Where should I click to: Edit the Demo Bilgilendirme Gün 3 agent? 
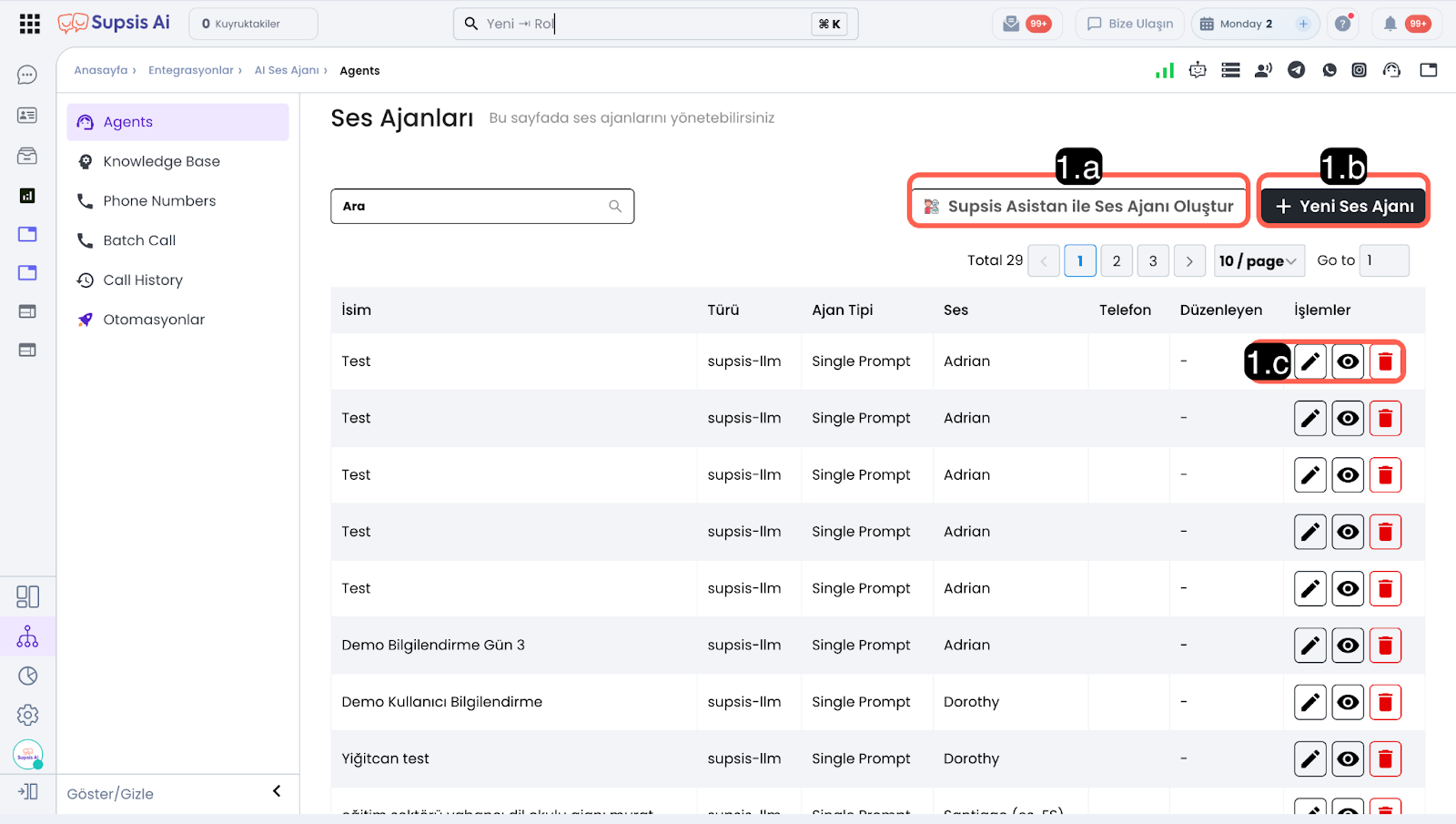(x=1309, y=646)
